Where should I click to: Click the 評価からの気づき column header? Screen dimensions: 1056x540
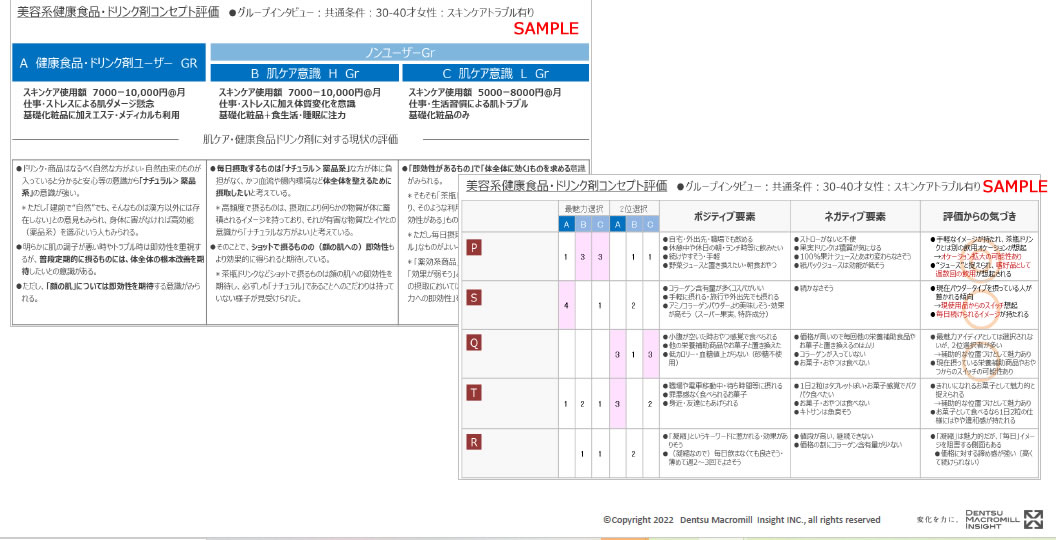(x=980, y=216)
